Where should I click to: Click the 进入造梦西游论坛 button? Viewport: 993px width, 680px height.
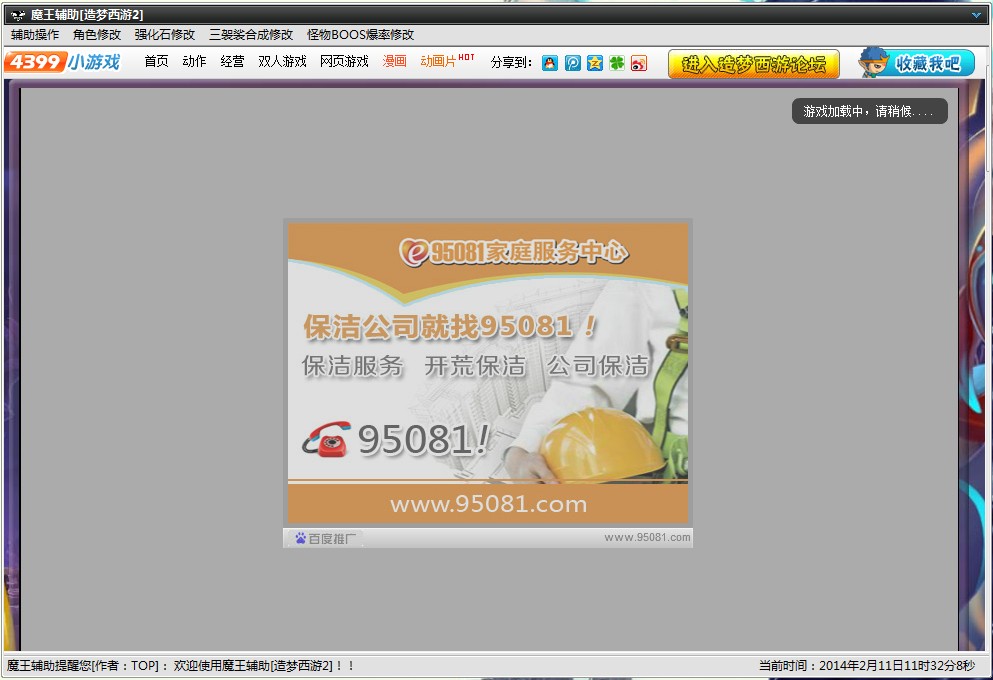pyautogui.click(x=754, y=64)
